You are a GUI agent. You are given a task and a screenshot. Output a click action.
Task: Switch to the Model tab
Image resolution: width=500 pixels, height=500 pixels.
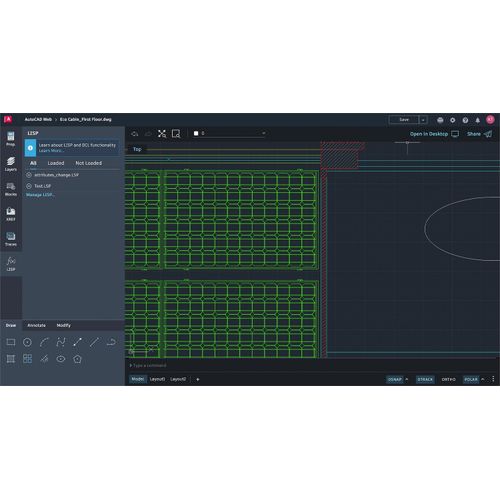tap(138, 379)
